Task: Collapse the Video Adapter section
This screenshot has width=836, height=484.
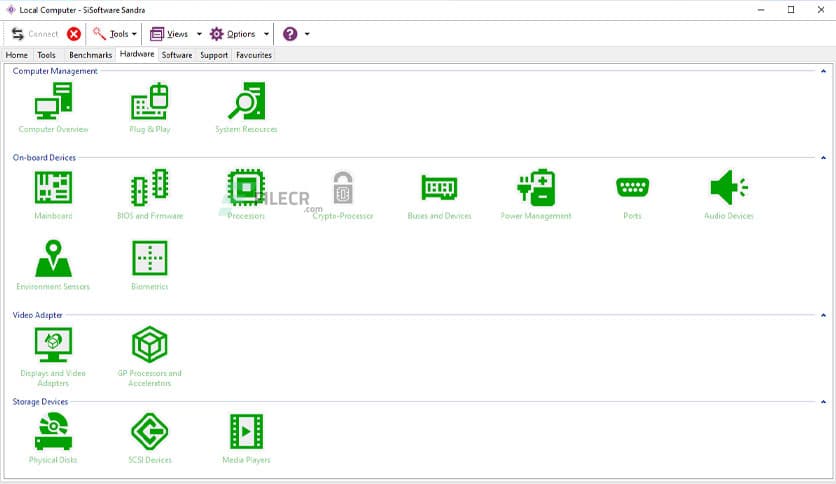Action: pyautogui.click(x=823, y=315)
